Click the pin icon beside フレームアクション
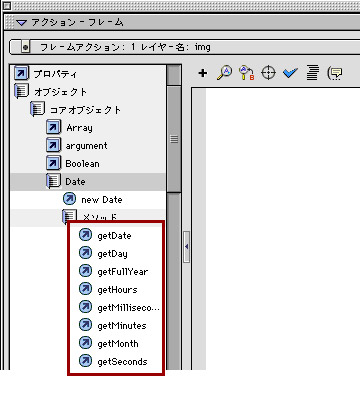This screenshot has height=400, width=360. click(x=25, y=47)
